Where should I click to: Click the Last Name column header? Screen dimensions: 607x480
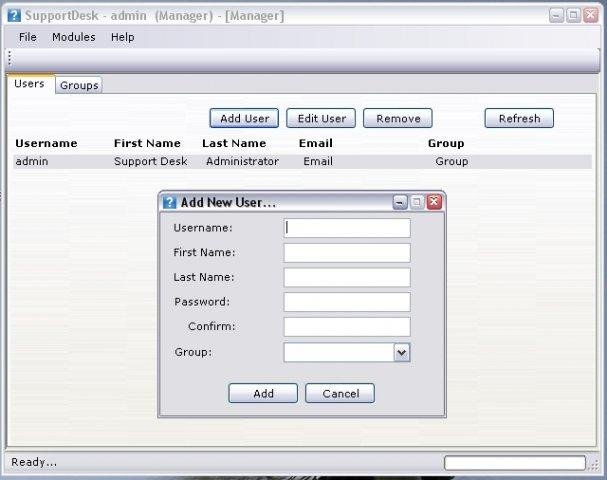click(x=234, y=143)
